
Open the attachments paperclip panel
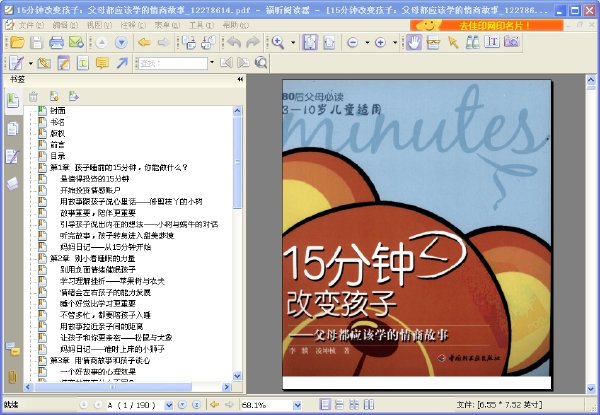click(13, 377)
